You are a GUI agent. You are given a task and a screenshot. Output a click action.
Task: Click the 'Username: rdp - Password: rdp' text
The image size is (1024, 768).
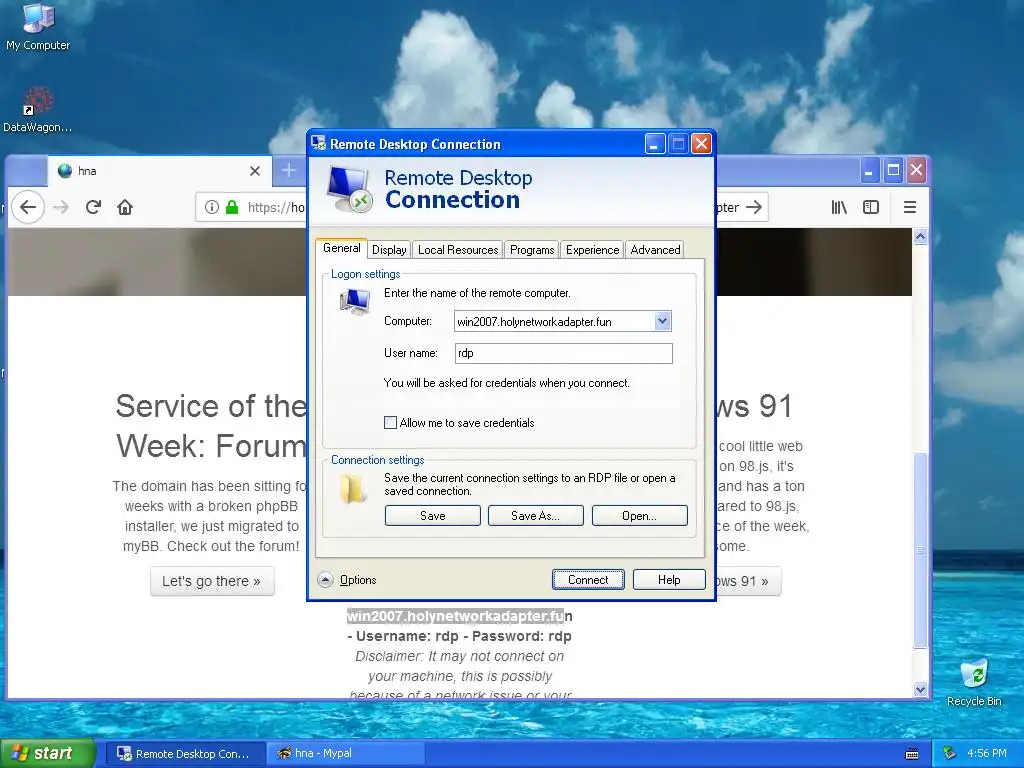tap(464, 636)
